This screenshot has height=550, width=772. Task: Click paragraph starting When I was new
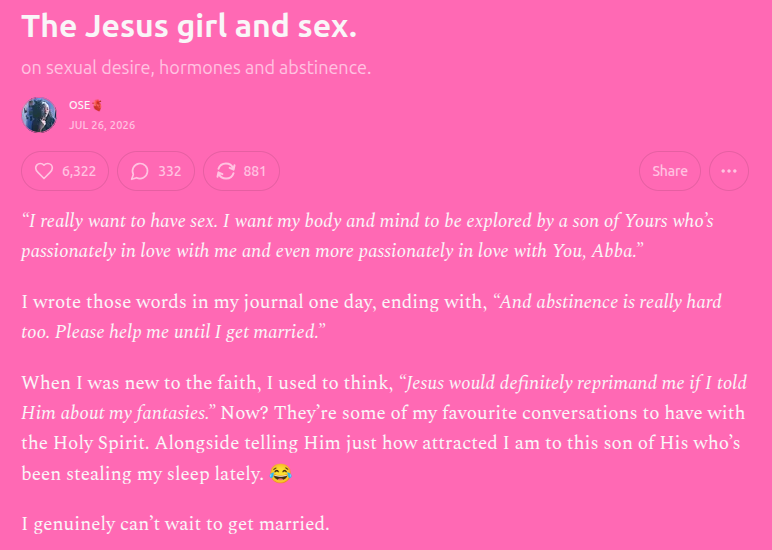(x=384, y=428)
